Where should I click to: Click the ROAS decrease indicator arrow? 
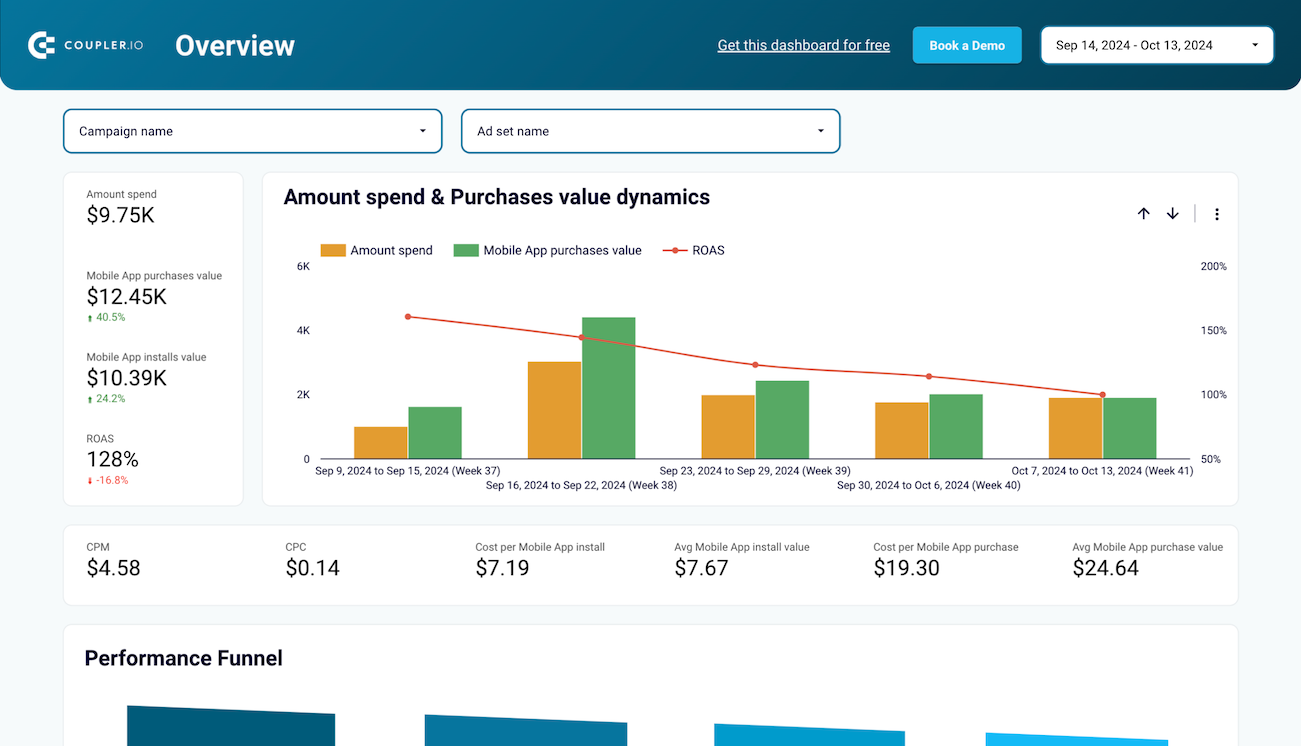90,480
